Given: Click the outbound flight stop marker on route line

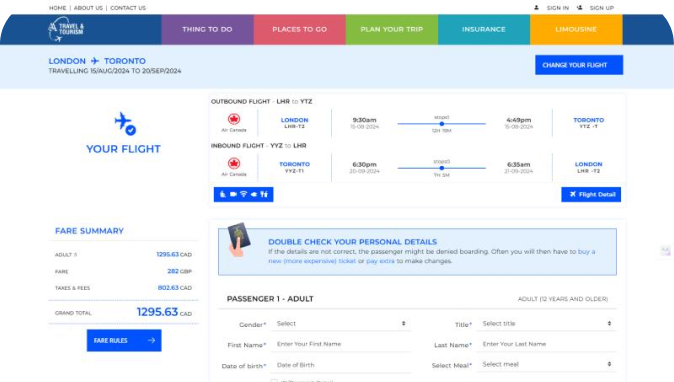Looking at the screenshot, I should coord(441,124).
